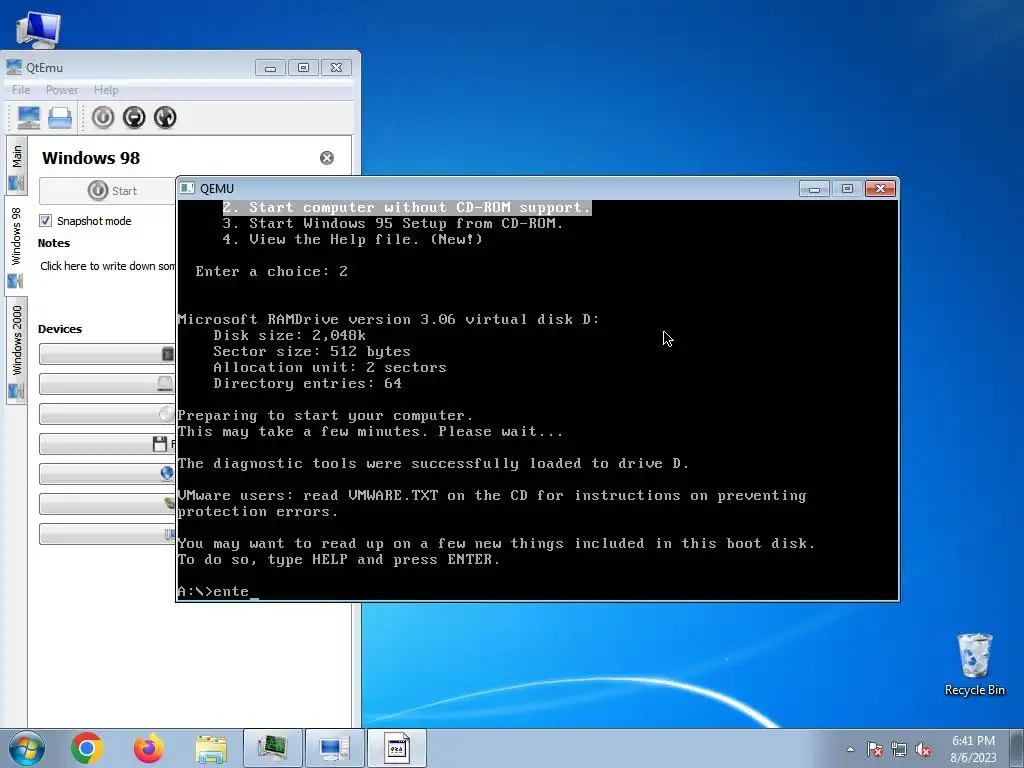Screen dimensions: 1024x768
Task: Click the network tray icon
Action: [899, 749]
